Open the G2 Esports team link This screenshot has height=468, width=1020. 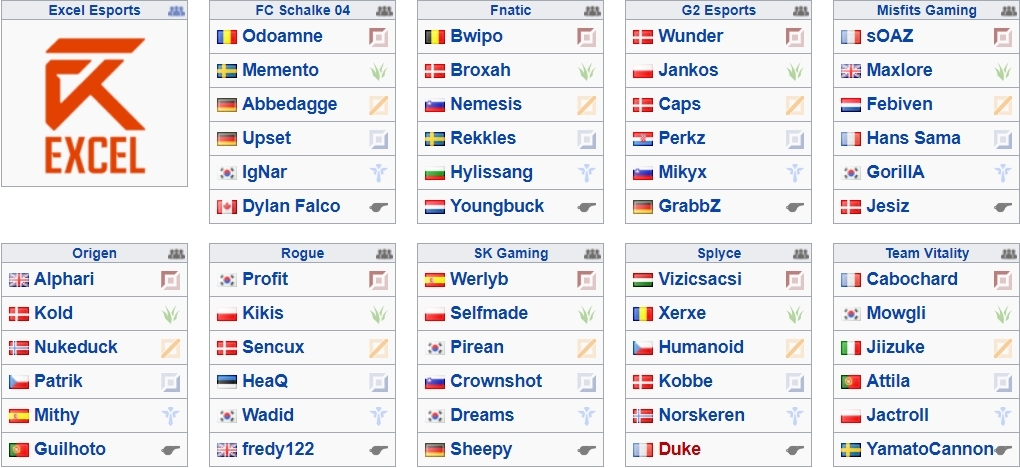coord(719,10)
